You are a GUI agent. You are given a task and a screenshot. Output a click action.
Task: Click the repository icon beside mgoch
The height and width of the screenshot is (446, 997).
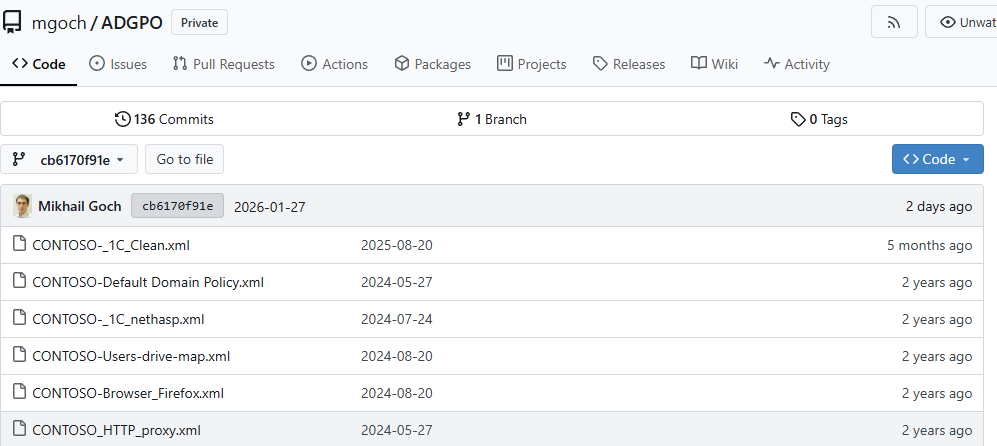pos(11,22)
